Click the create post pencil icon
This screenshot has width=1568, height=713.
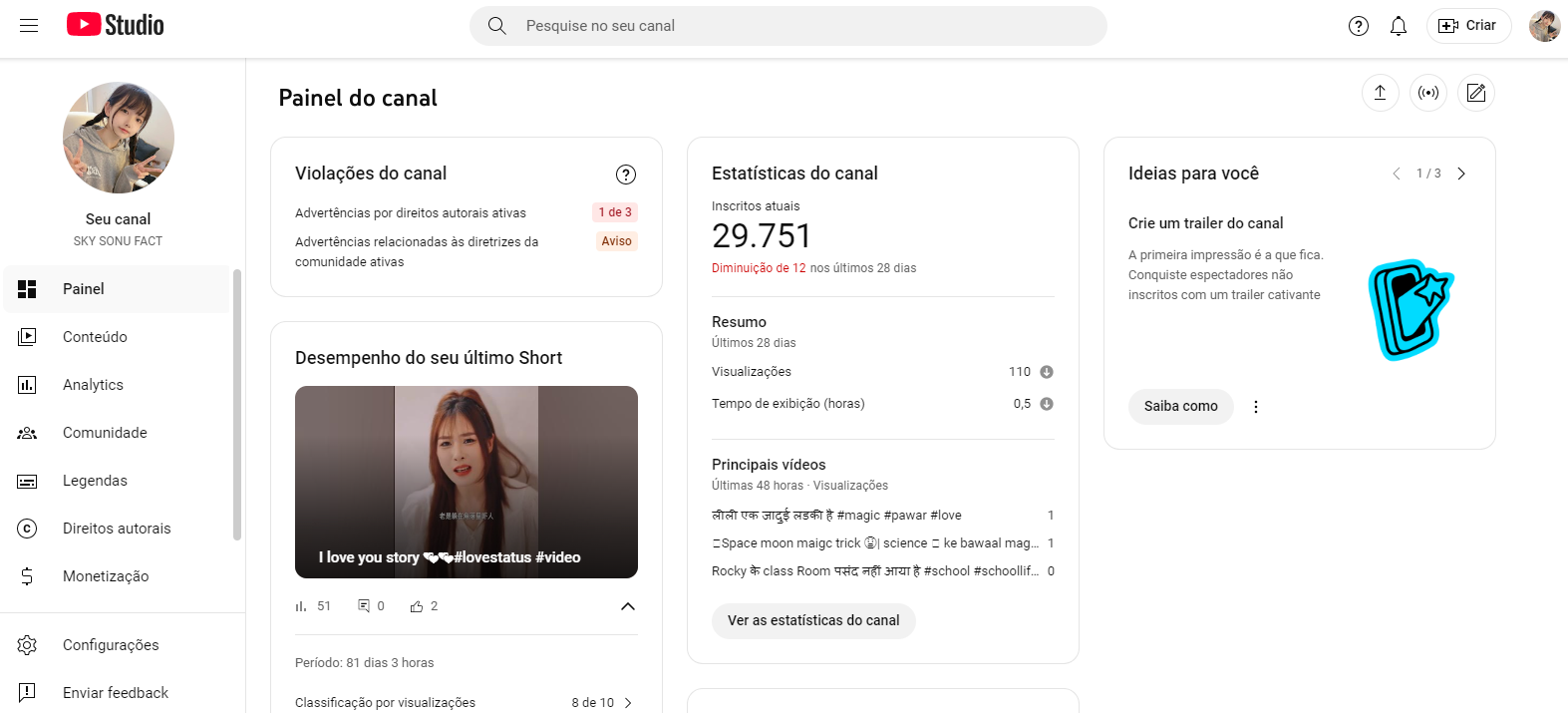tap(1475, 93)
